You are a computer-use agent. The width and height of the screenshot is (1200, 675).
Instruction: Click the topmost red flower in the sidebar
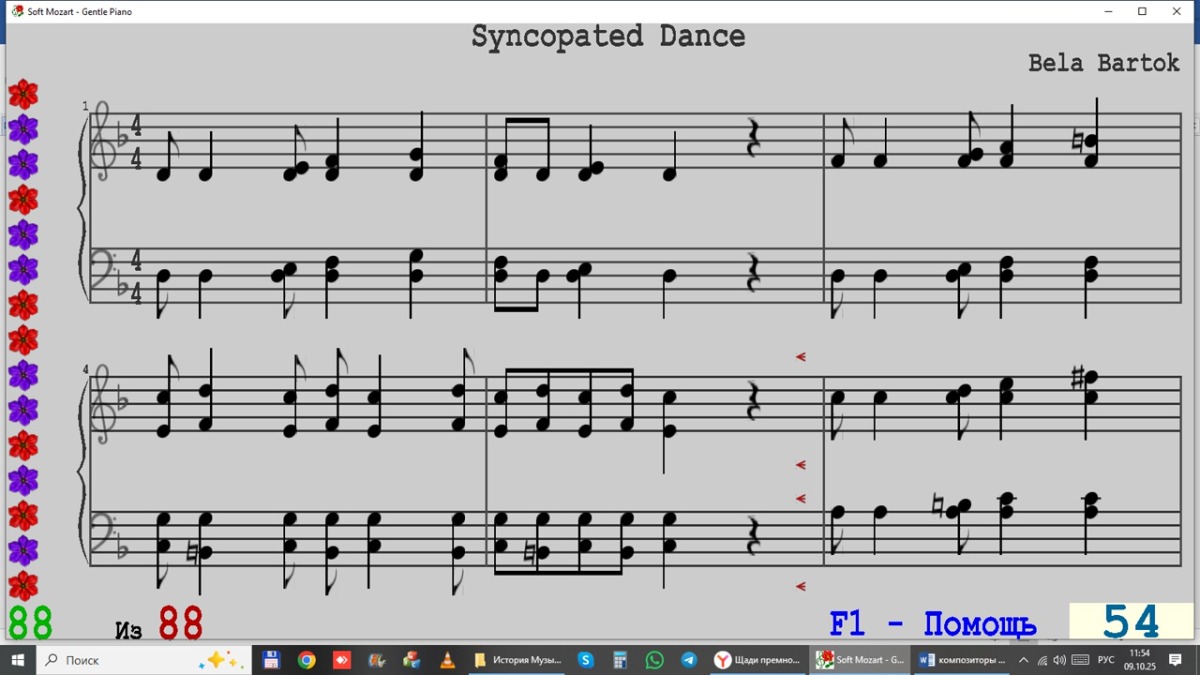pos(23,94)
